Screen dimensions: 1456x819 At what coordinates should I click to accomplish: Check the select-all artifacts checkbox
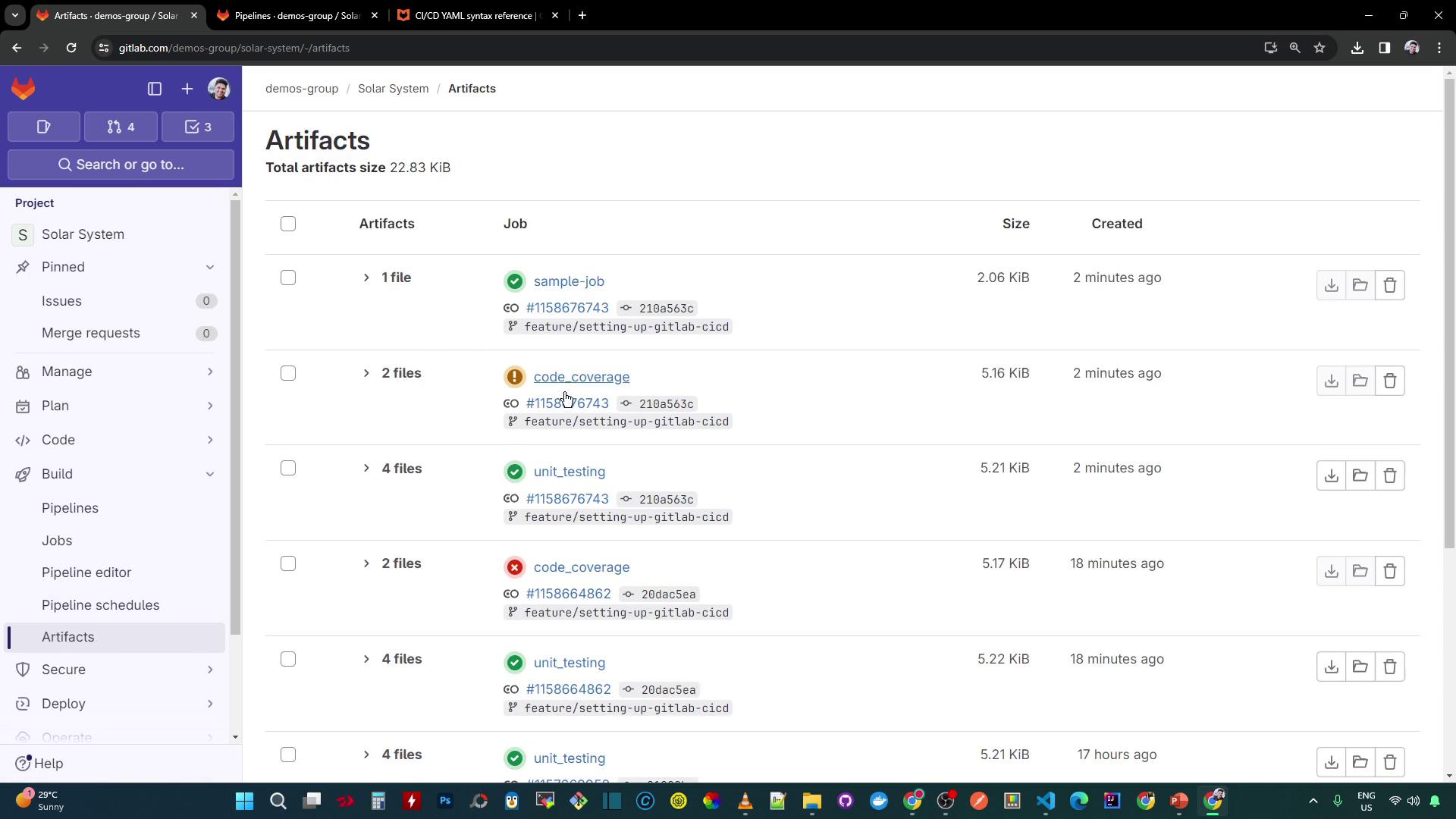tap(288, 224)
